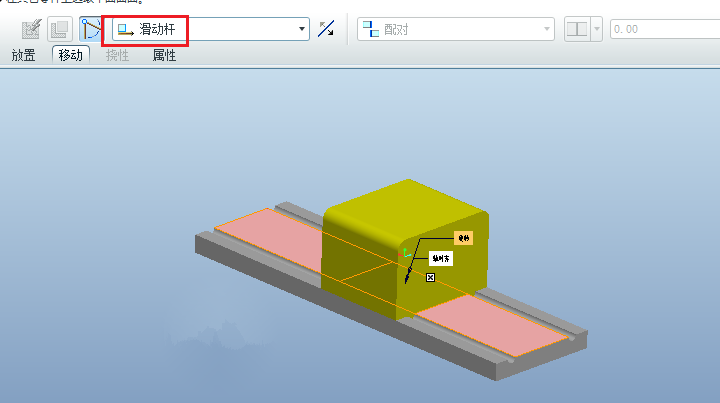This screenshot has height=403, width=720.
Task: Expand the arrow beside offset type button
Action: point(596,29)
